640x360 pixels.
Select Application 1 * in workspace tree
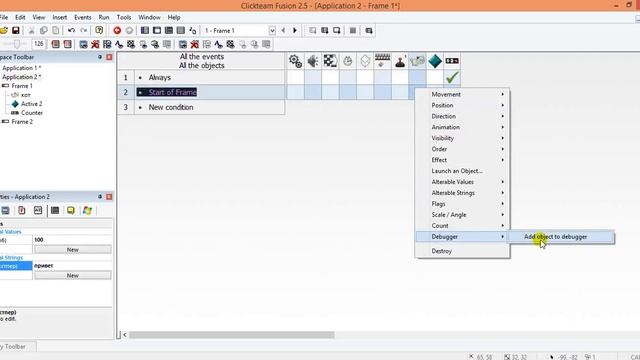point(22,68)
